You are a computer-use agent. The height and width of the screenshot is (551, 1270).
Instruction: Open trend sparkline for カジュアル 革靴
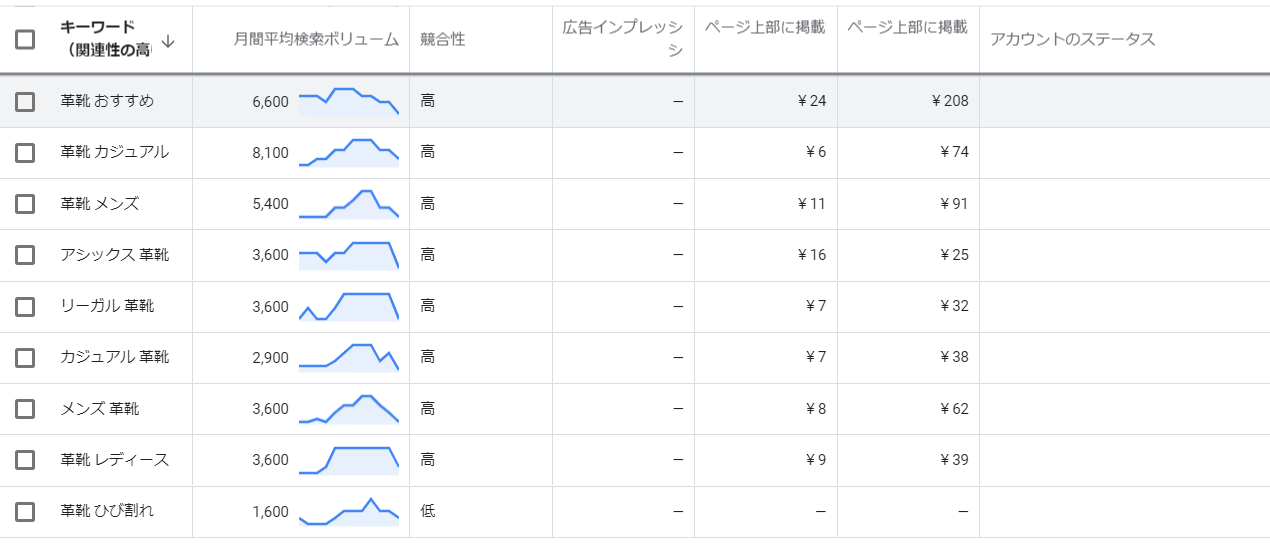[x=349, y=357]
